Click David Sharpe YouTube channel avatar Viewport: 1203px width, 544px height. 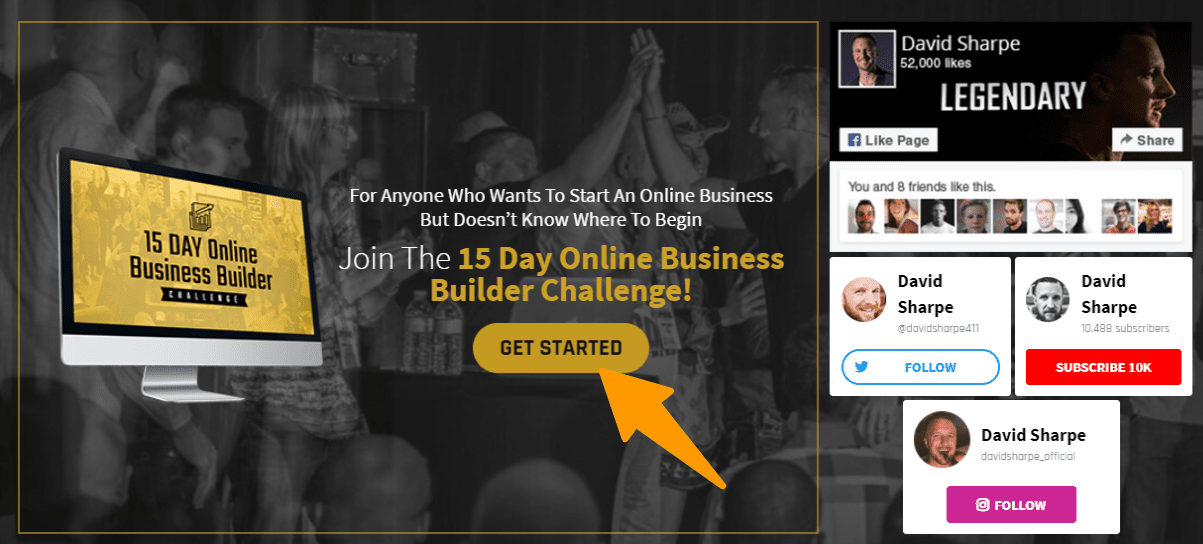tap(1048, 299)
